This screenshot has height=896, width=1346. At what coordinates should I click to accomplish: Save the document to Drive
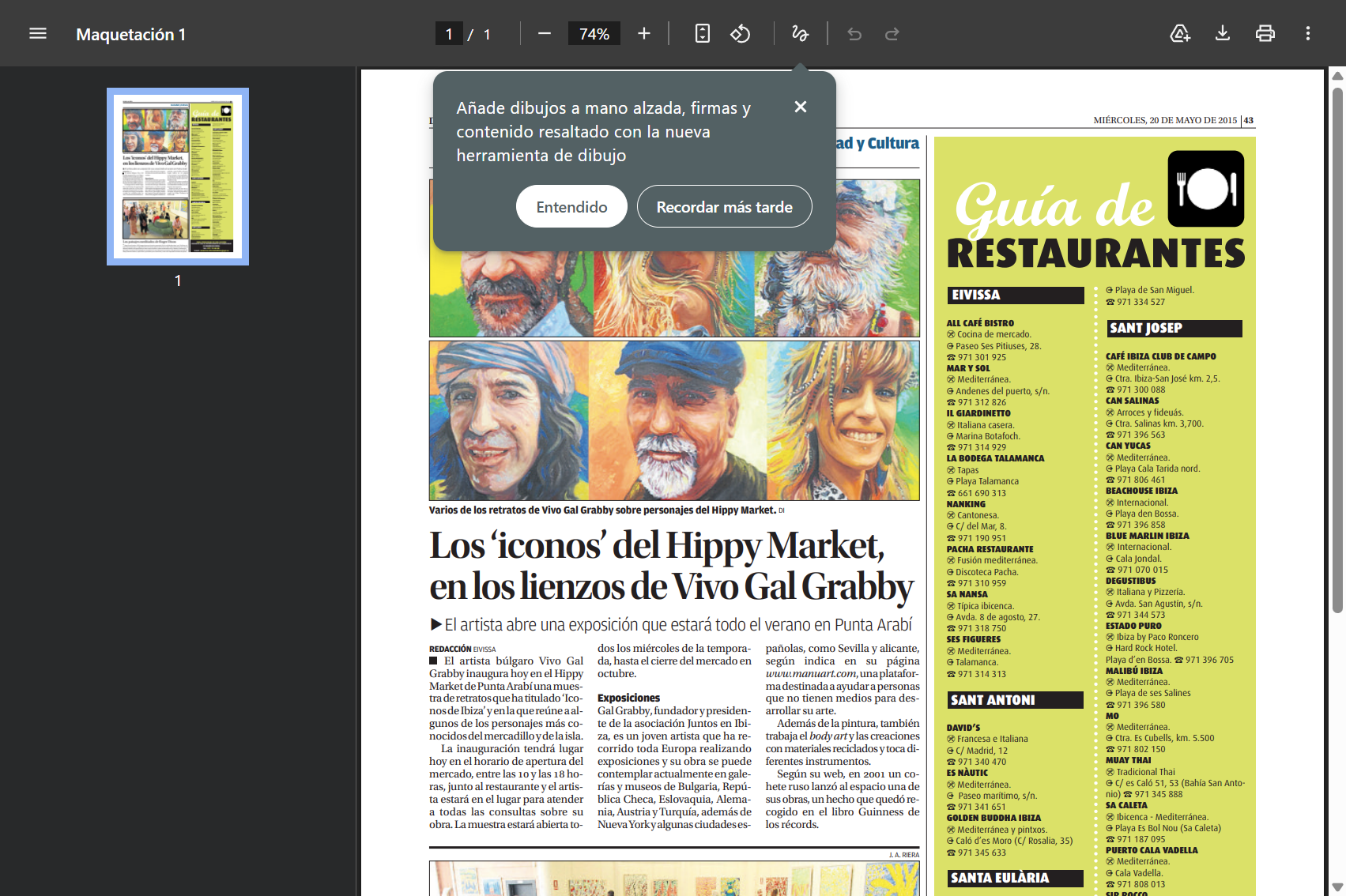click(x=1179, y=33)
